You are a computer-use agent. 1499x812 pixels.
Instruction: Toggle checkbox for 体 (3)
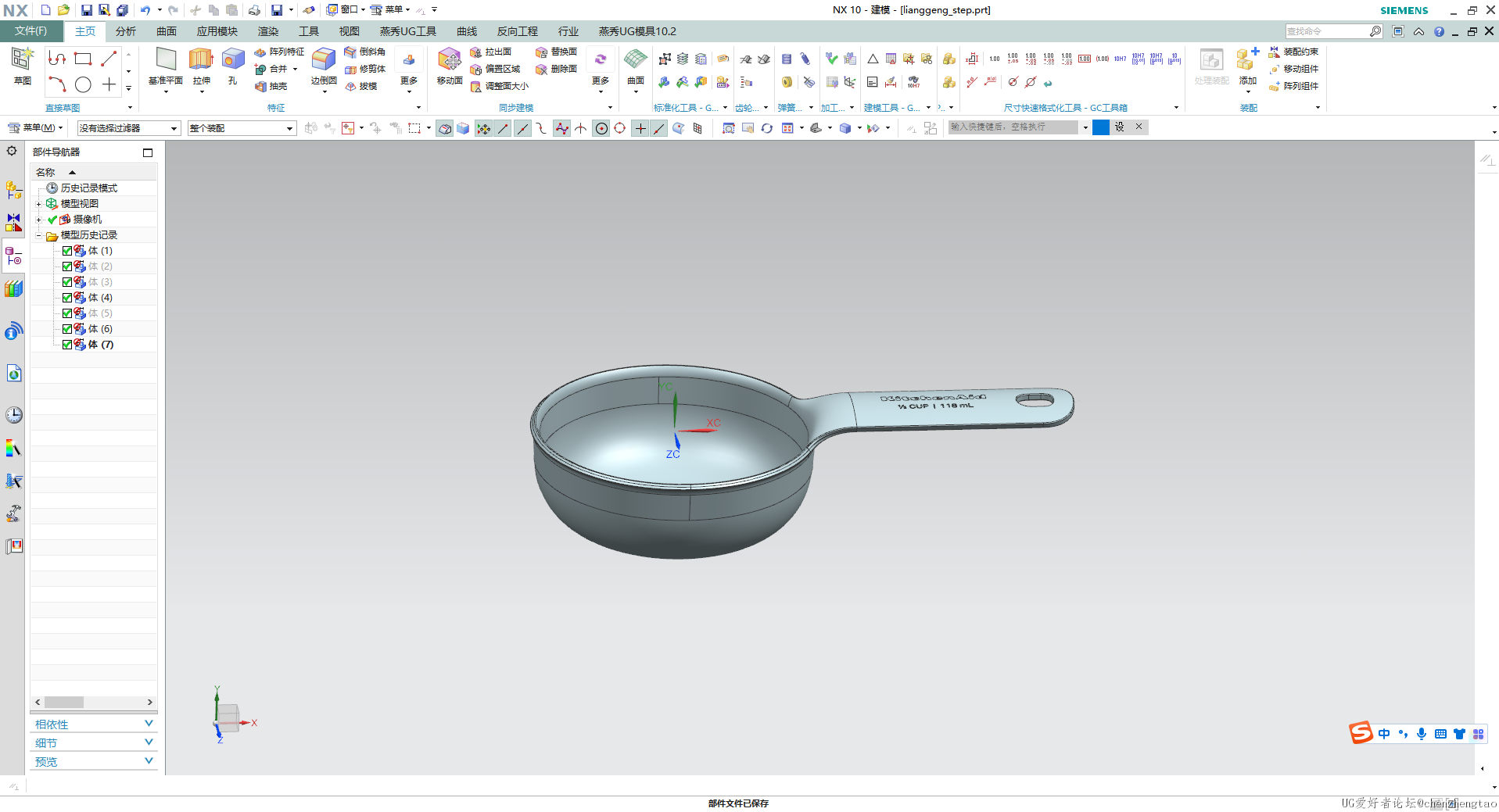[67, 282]
